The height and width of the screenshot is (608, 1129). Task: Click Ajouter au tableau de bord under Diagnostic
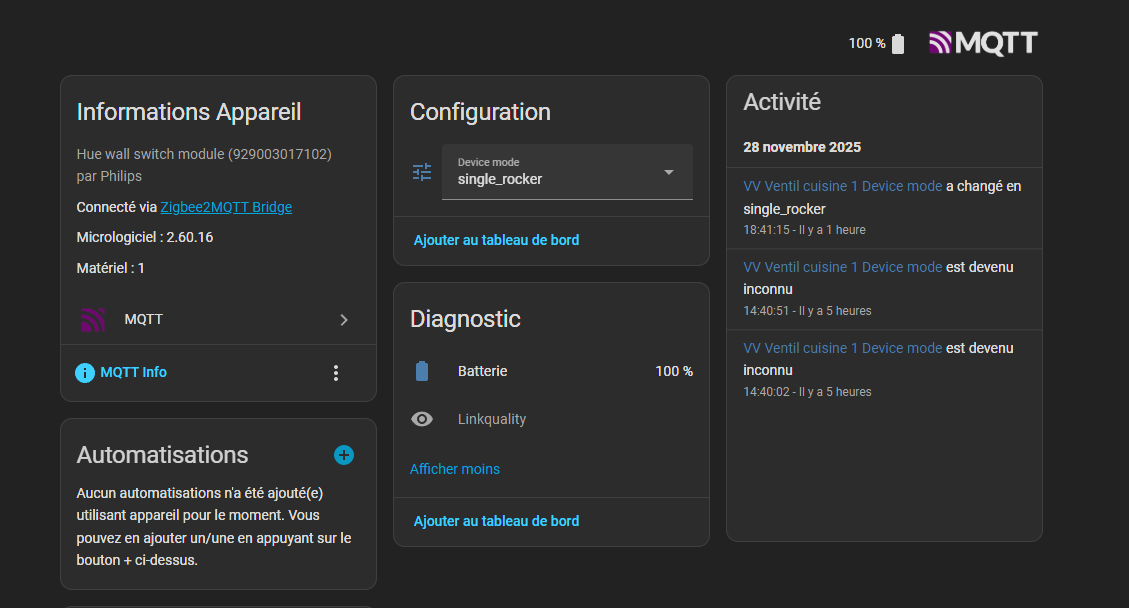point(496,521)
